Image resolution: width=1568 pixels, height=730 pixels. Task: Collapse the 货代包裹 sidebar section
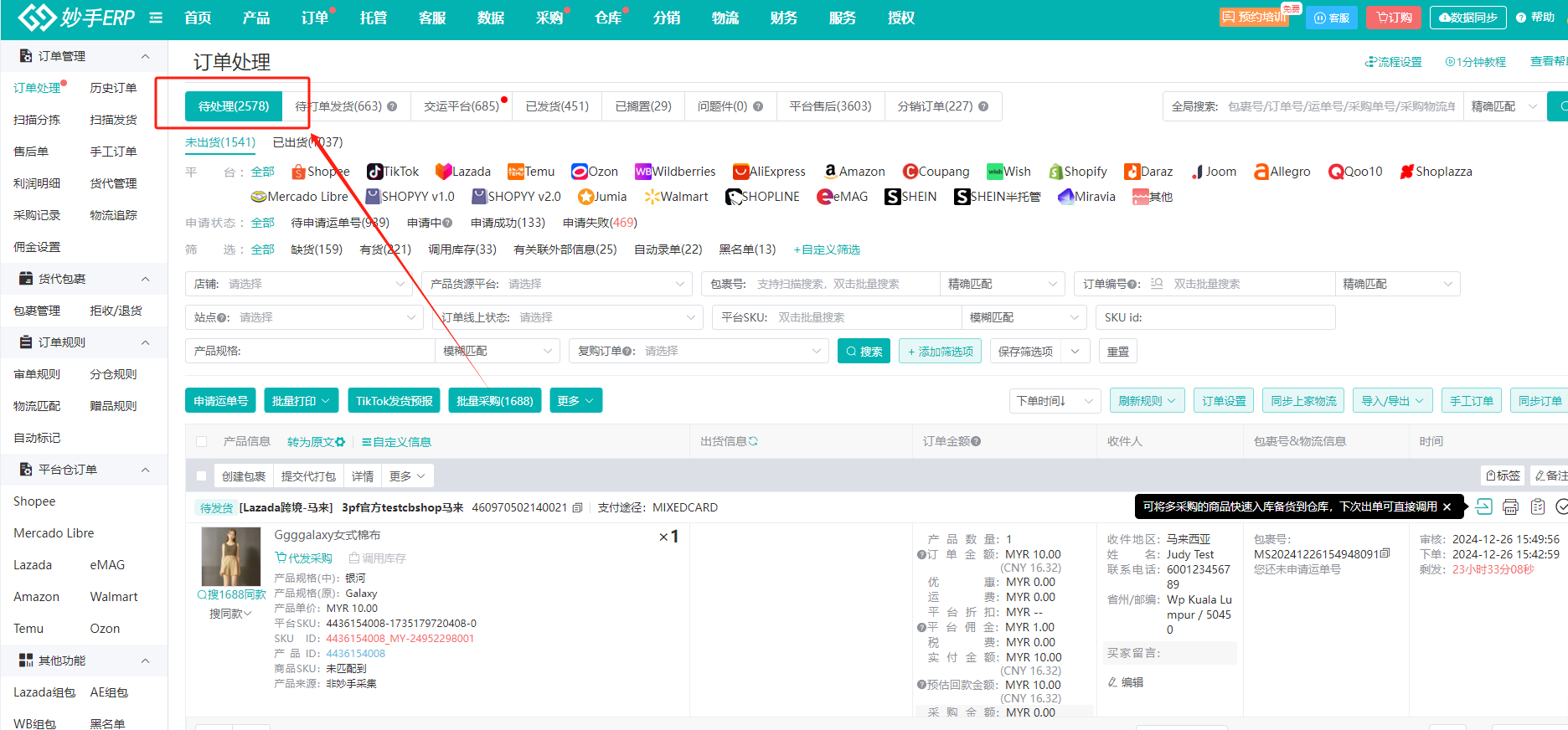[145, 279]
